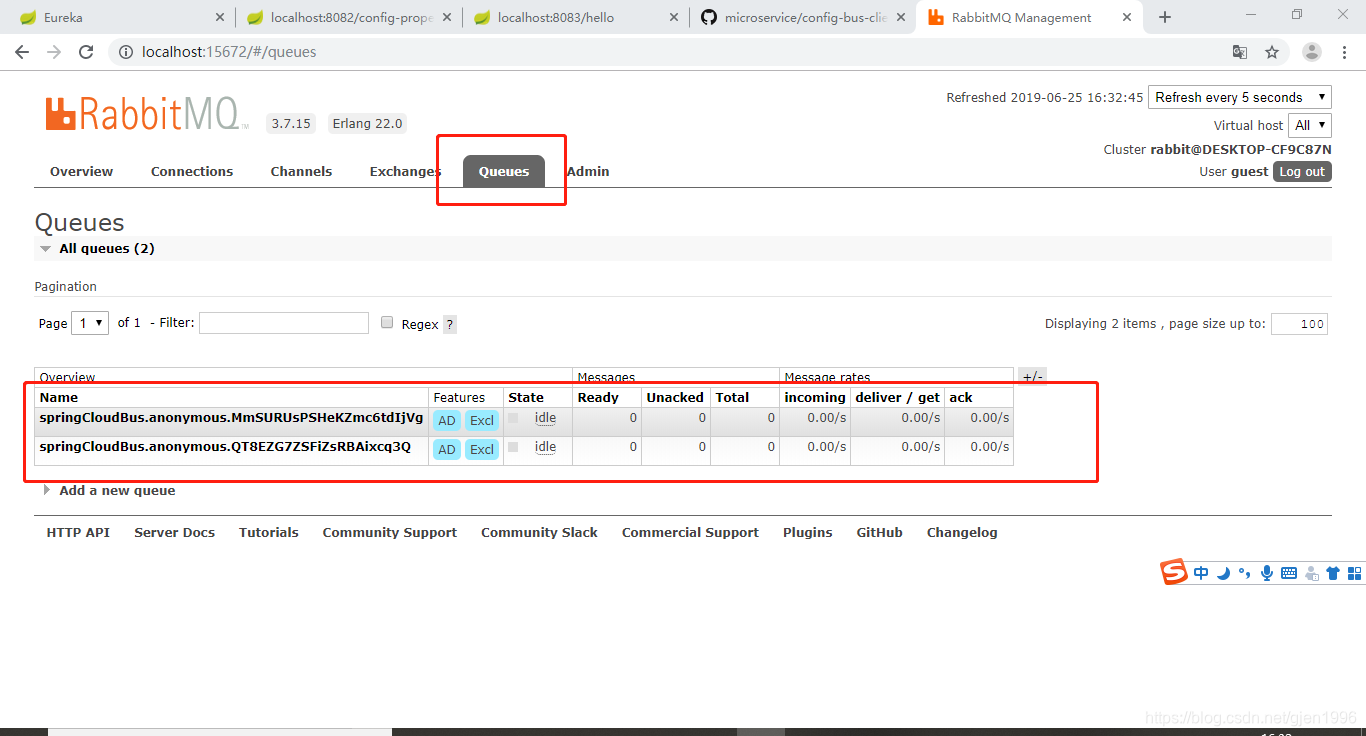Open the refresh interval dropdown
1366x736 pixels.
point(1240,97)
